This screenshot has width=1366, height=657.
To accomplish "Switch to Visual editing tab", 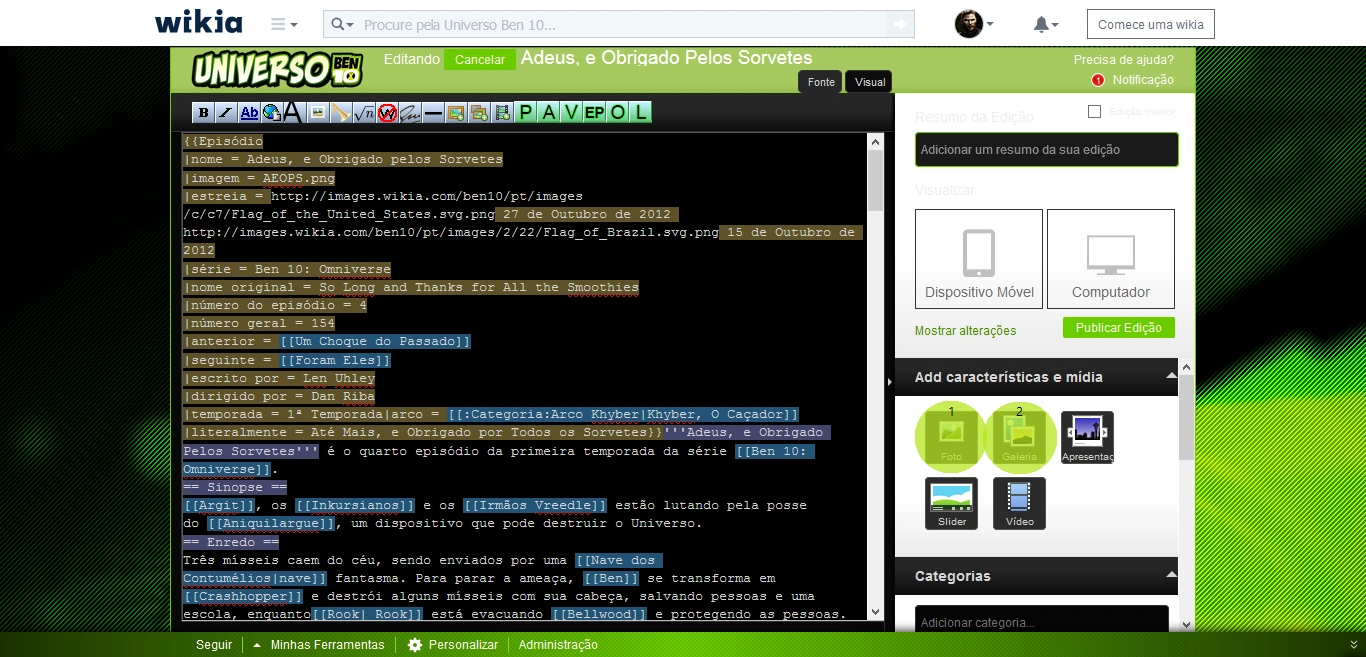I will 869,82.
